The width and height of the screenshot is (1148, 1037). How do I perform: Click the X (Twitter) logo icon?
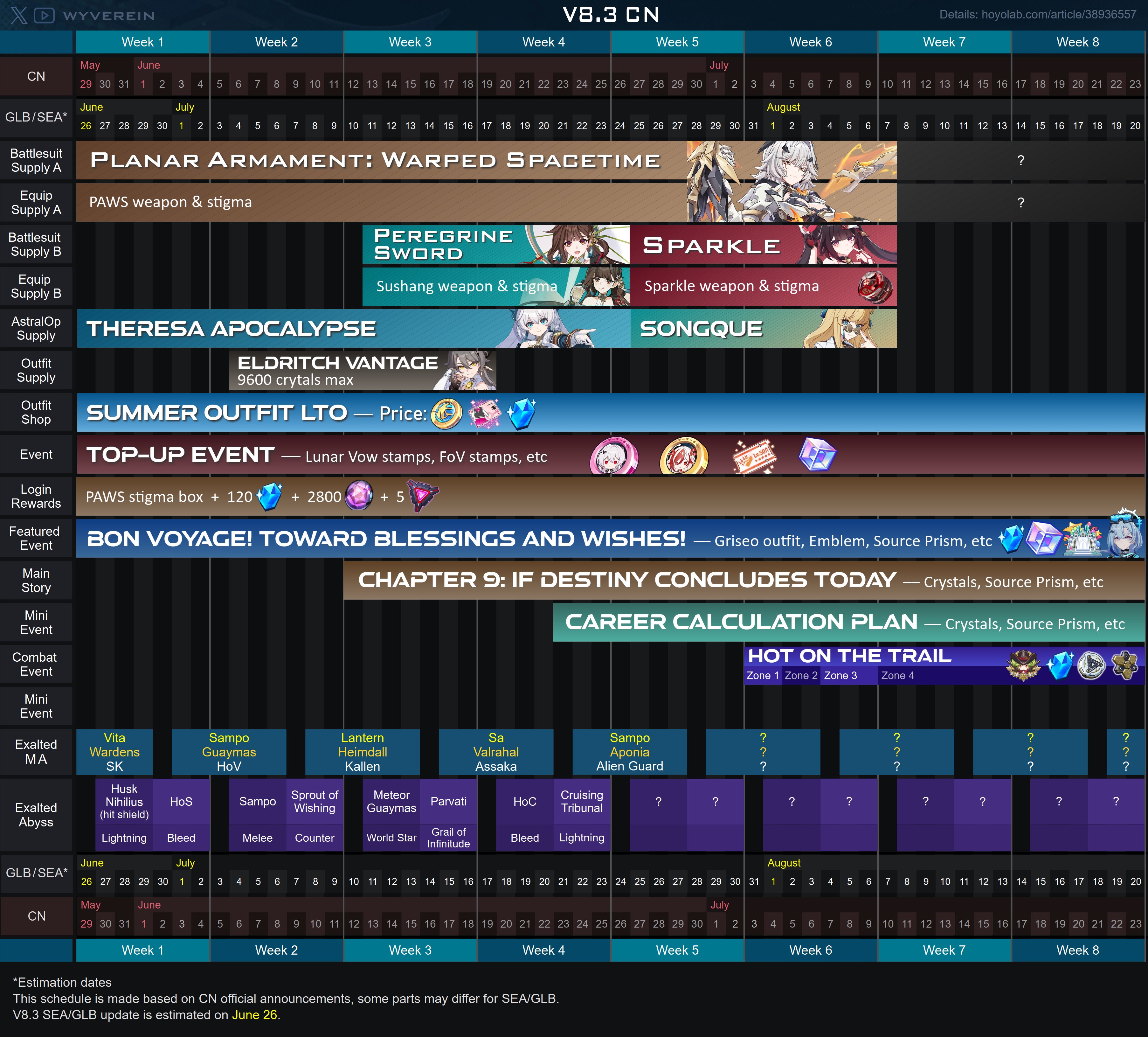19,15
